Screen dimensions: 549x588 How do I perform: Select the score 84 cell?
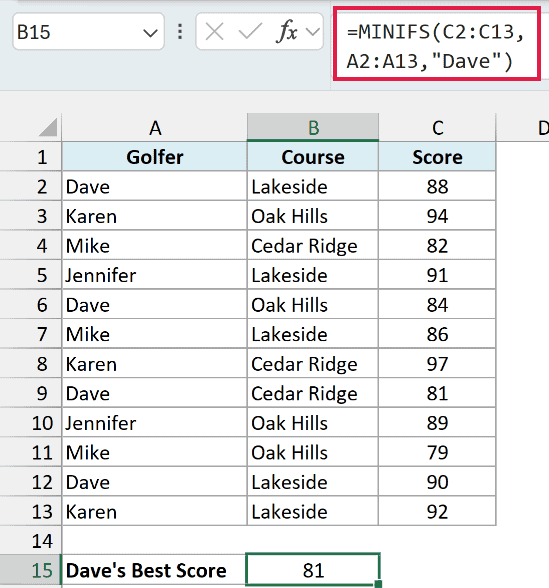[x=437, y=304]
